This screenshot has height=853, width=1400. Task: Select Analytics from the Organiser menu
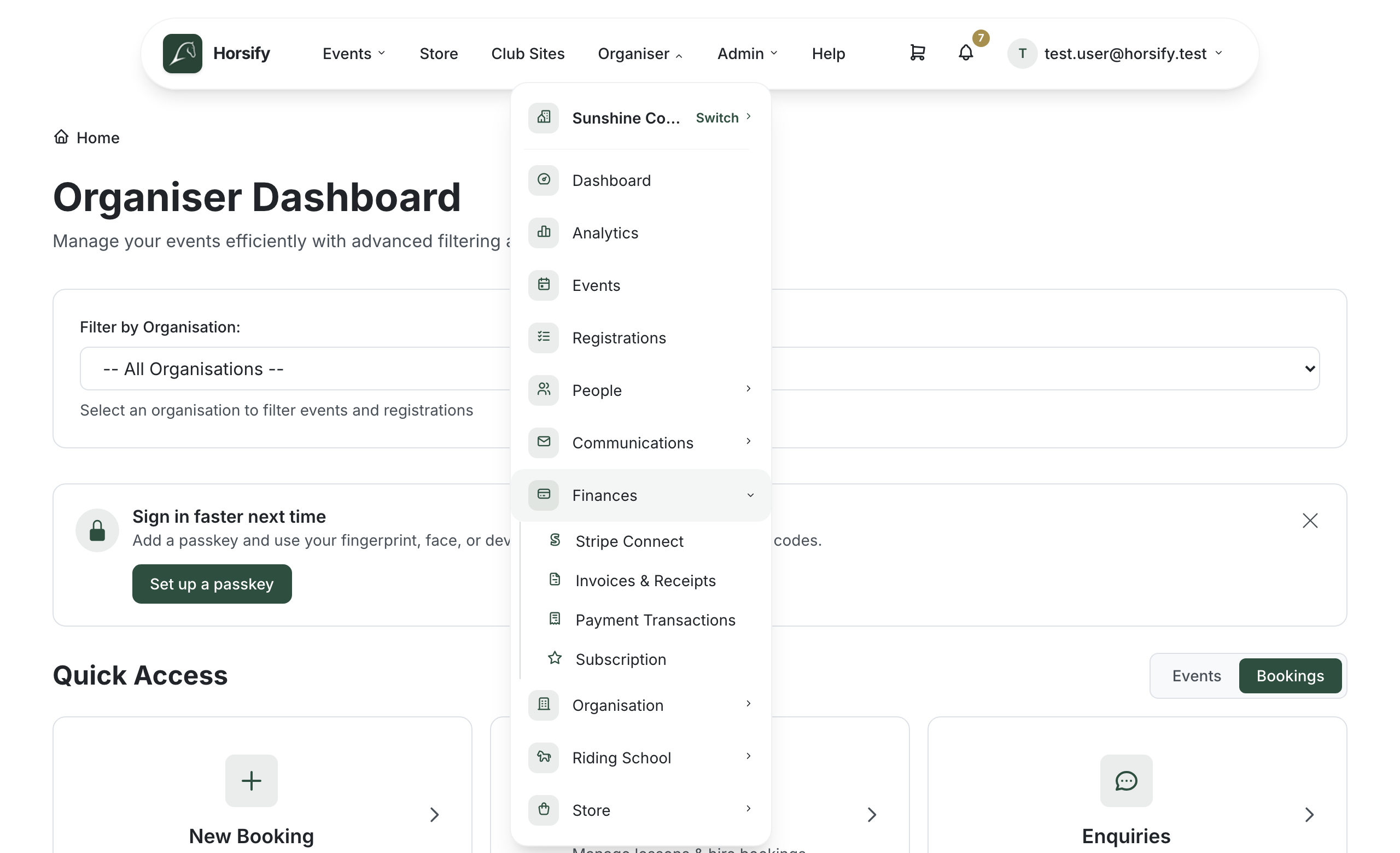640,232
